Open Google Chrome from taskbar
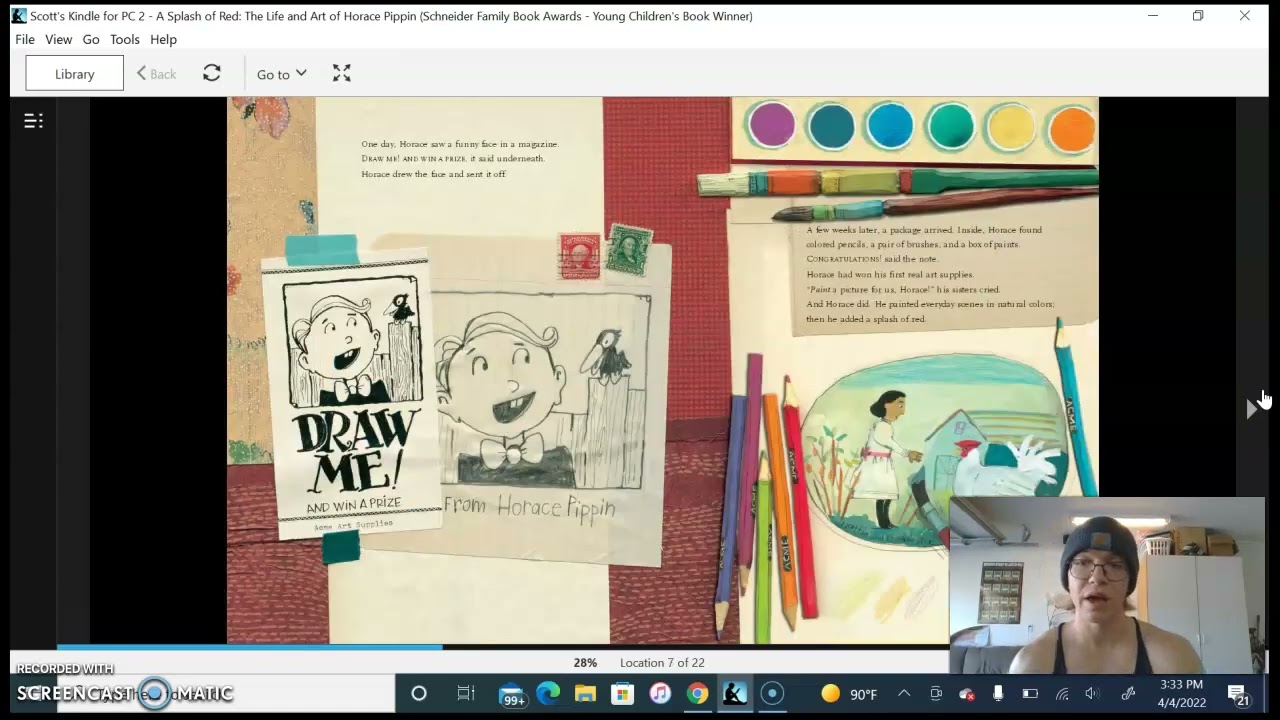This screenshot has width=1280, height=720. pos(697,694)
